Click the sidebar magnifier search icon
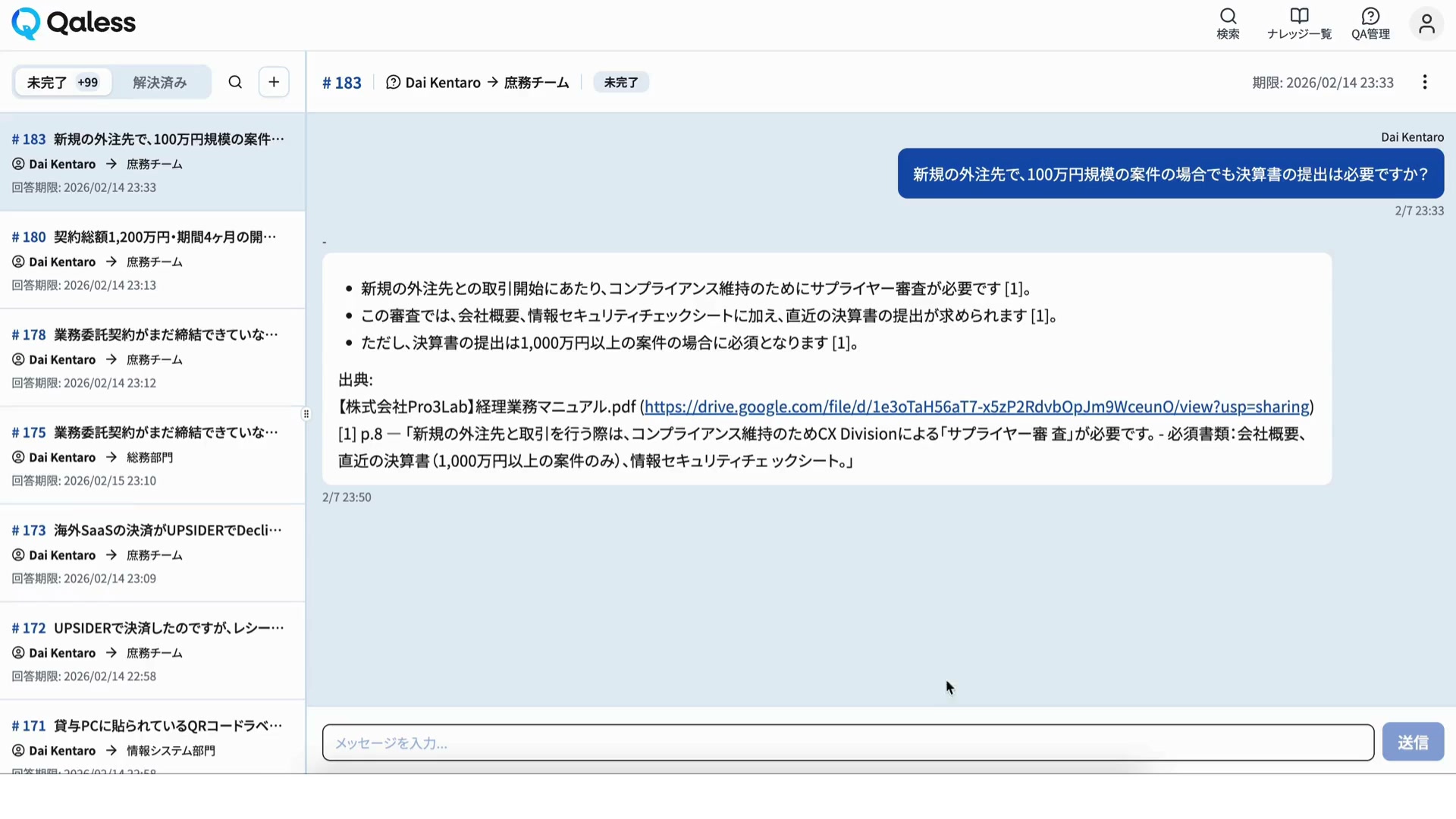 235,82
